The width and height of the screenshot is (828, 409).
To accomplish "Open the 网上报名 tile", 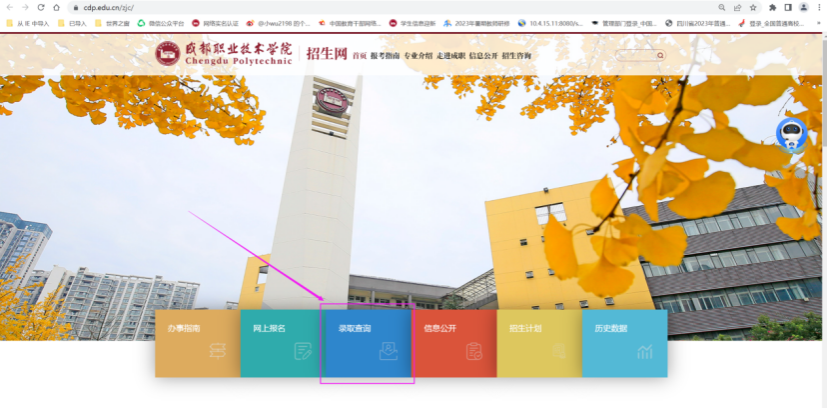I will pos(283,344).
